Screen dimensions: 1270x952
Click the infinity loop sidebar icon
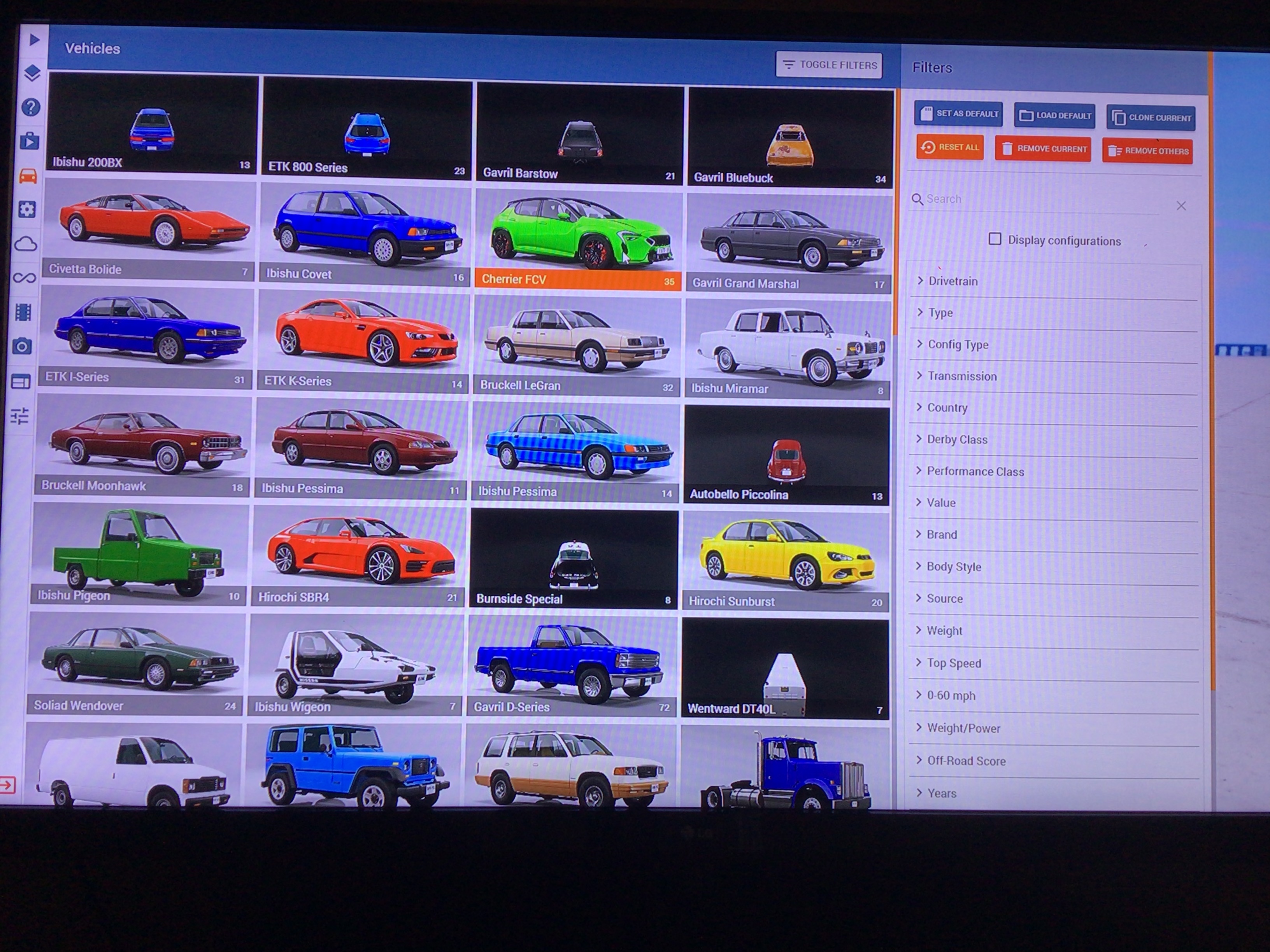(x=25, y=278)
